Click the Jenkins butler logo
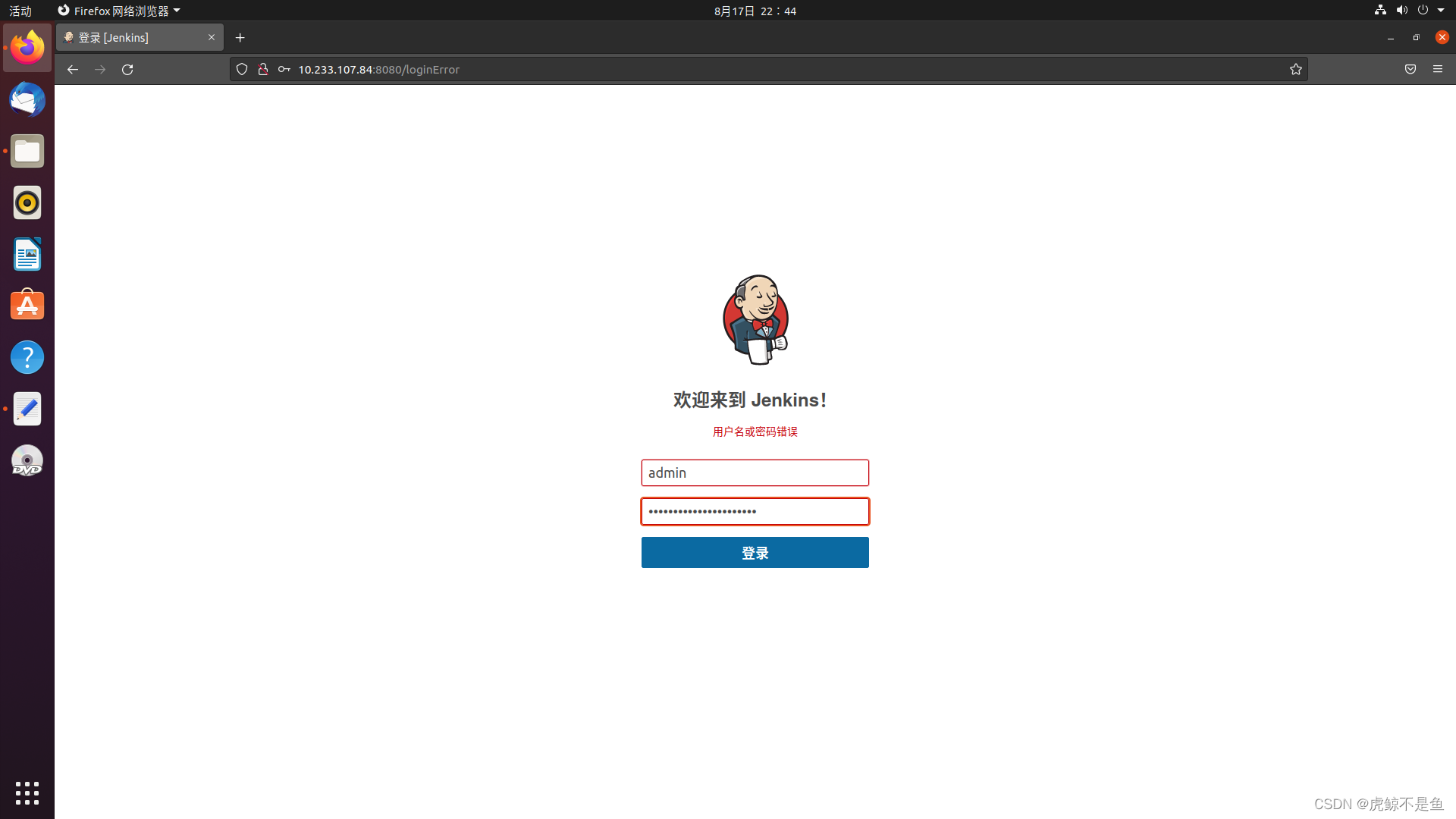This screenshot has width=1456, height=819. [x=755, y=319]
